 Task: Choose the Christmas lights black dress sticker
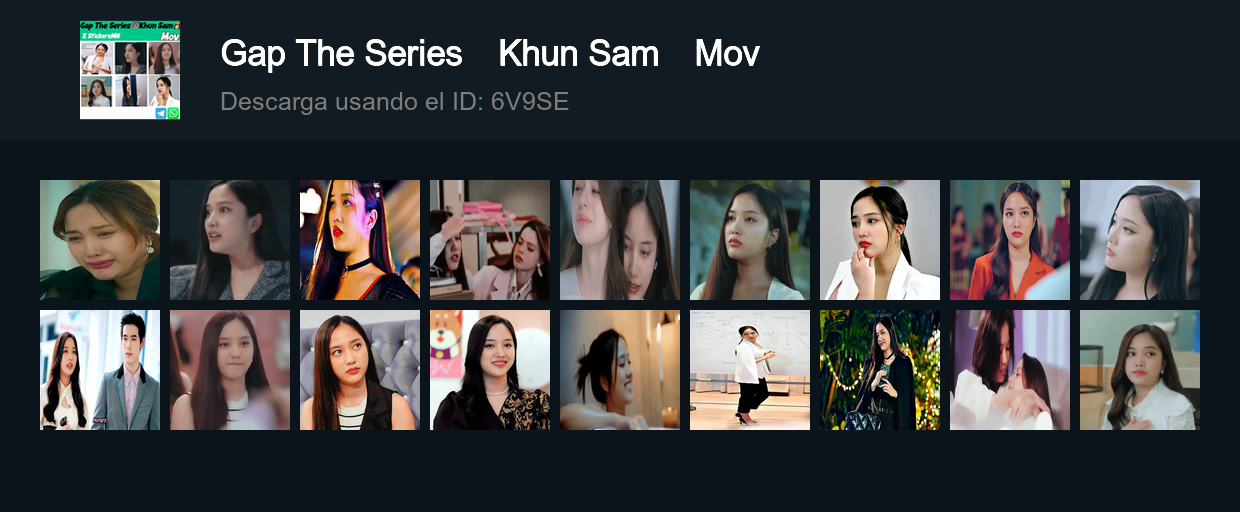click(x=880, y=370)
